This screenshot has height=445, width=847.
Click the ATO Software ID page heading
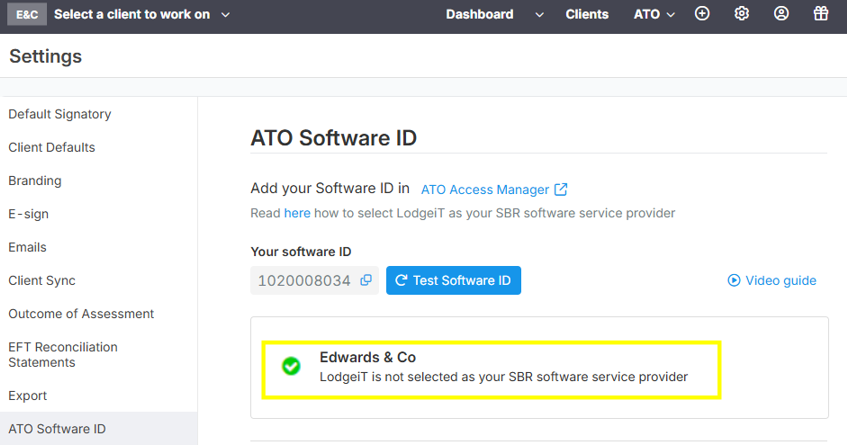click(333, 138)
